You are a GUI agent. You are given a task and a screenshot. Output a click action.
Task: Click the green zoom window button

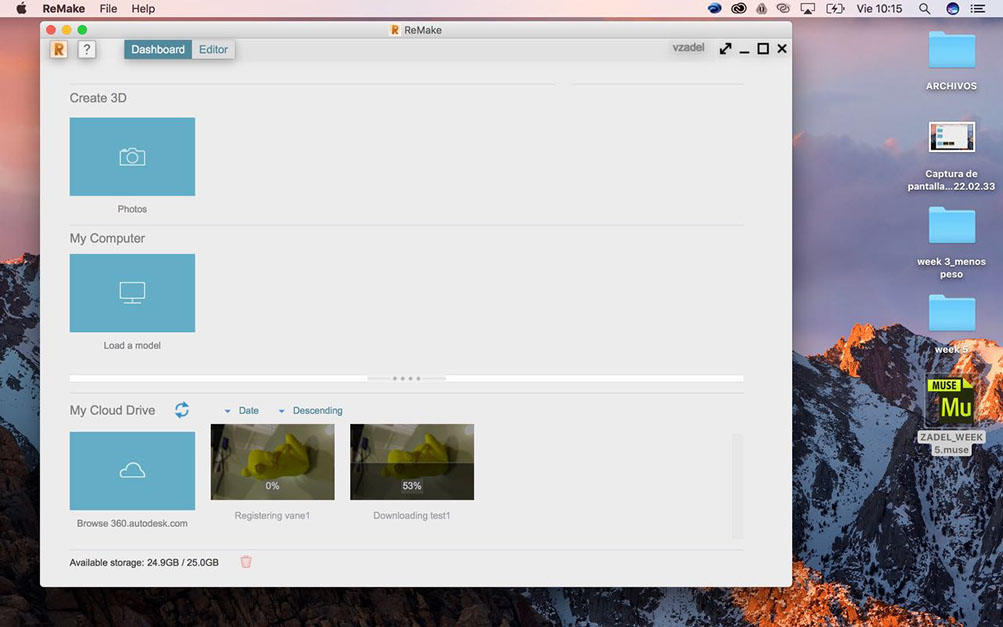(82, 29)
